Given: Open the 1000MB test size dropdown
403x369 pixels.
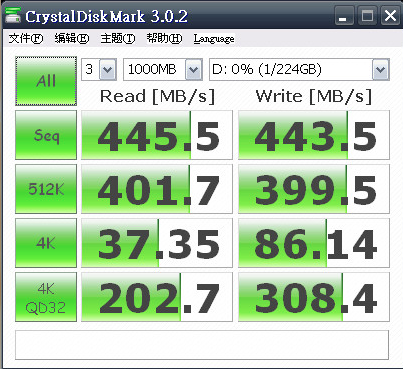Looking at the screenshot, I should pos(163,69).
